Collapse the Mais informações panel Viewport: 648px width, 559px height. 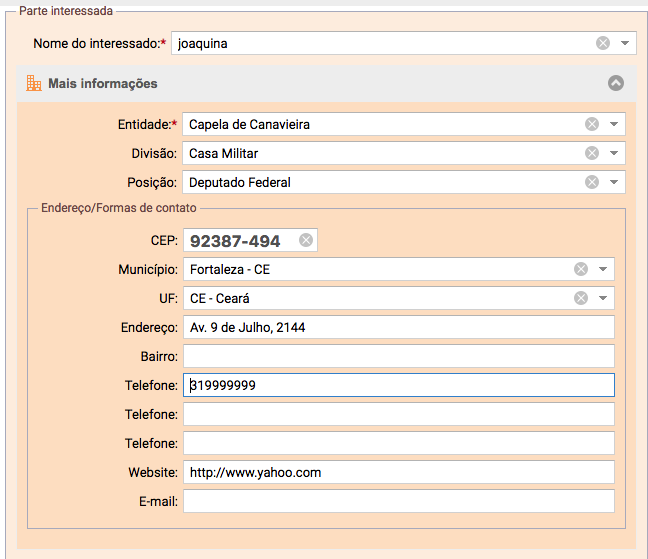tap(616, 83)
